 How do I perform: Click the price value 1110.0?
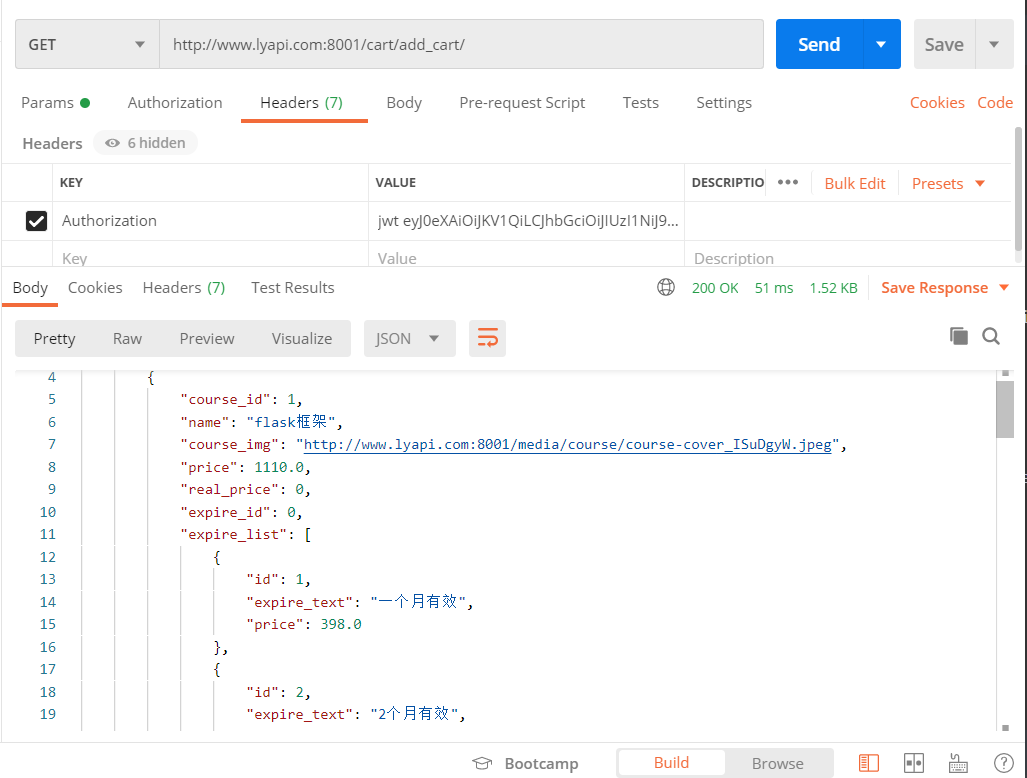[x=279, y=467]
